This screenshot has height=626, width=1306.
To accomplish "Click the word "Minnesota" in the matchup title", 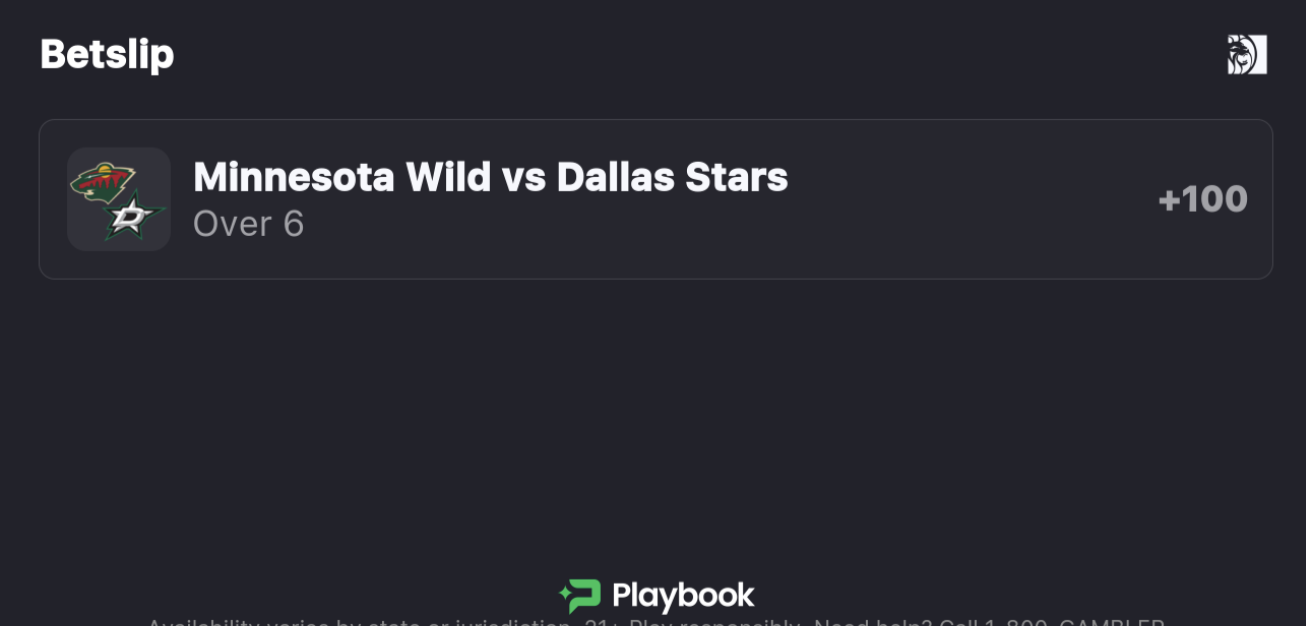I will click(x=293, y=177).
